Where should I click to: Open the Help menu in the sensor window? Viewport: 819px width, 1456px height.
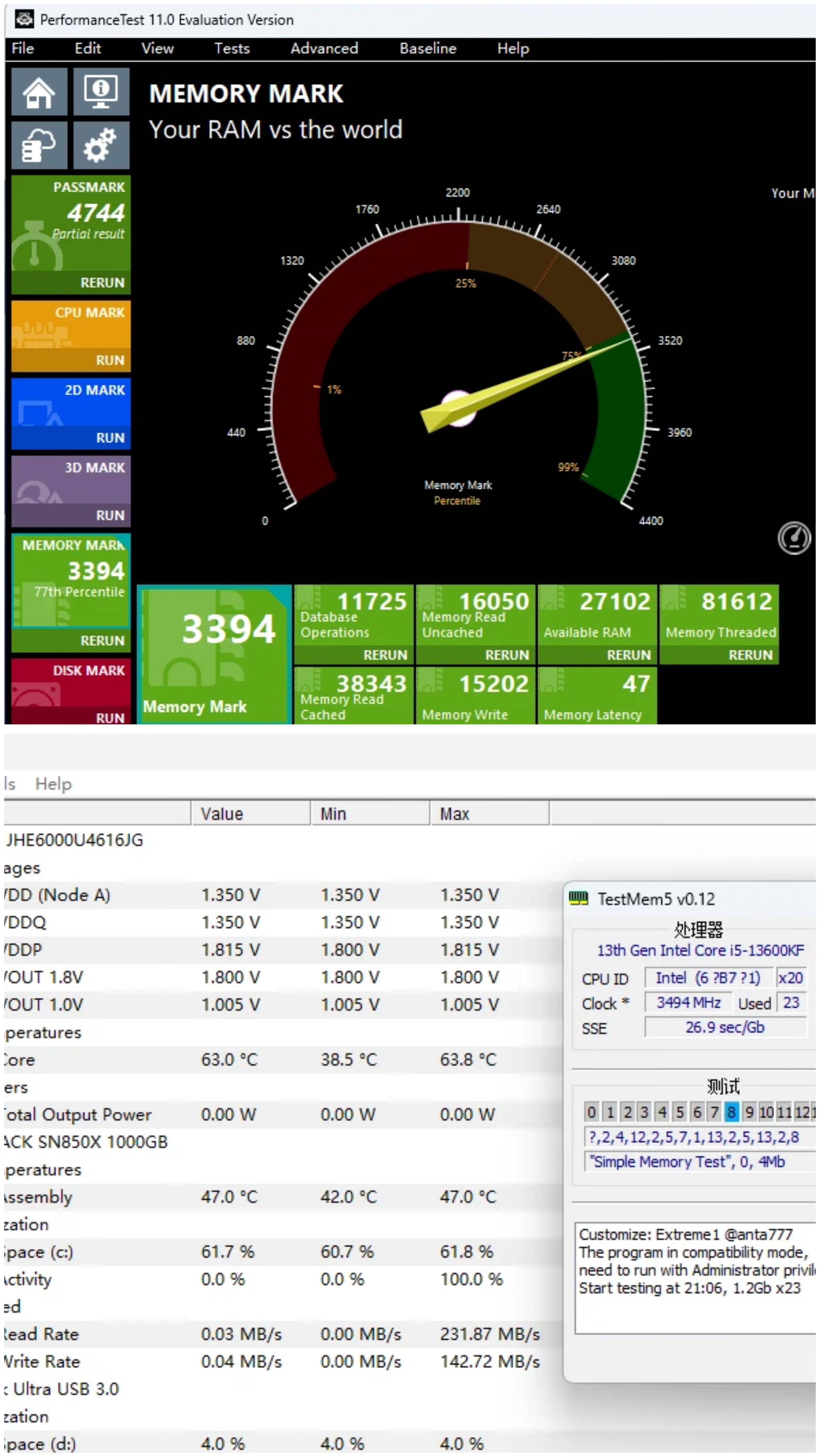point(54,784)
